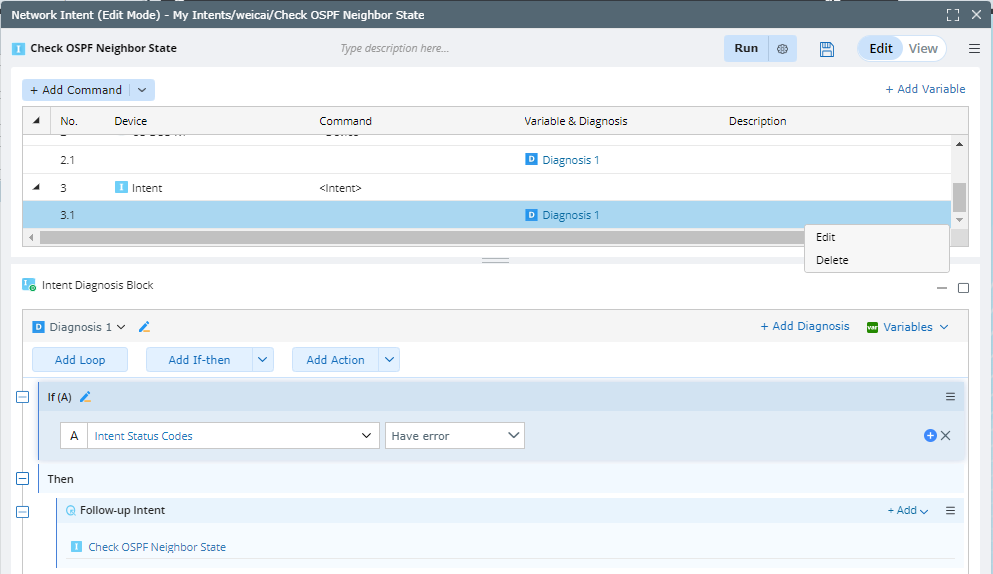Expand the Add If-then dropdown arrow
This screenshot has height=574, width=993.
point(262,360)
